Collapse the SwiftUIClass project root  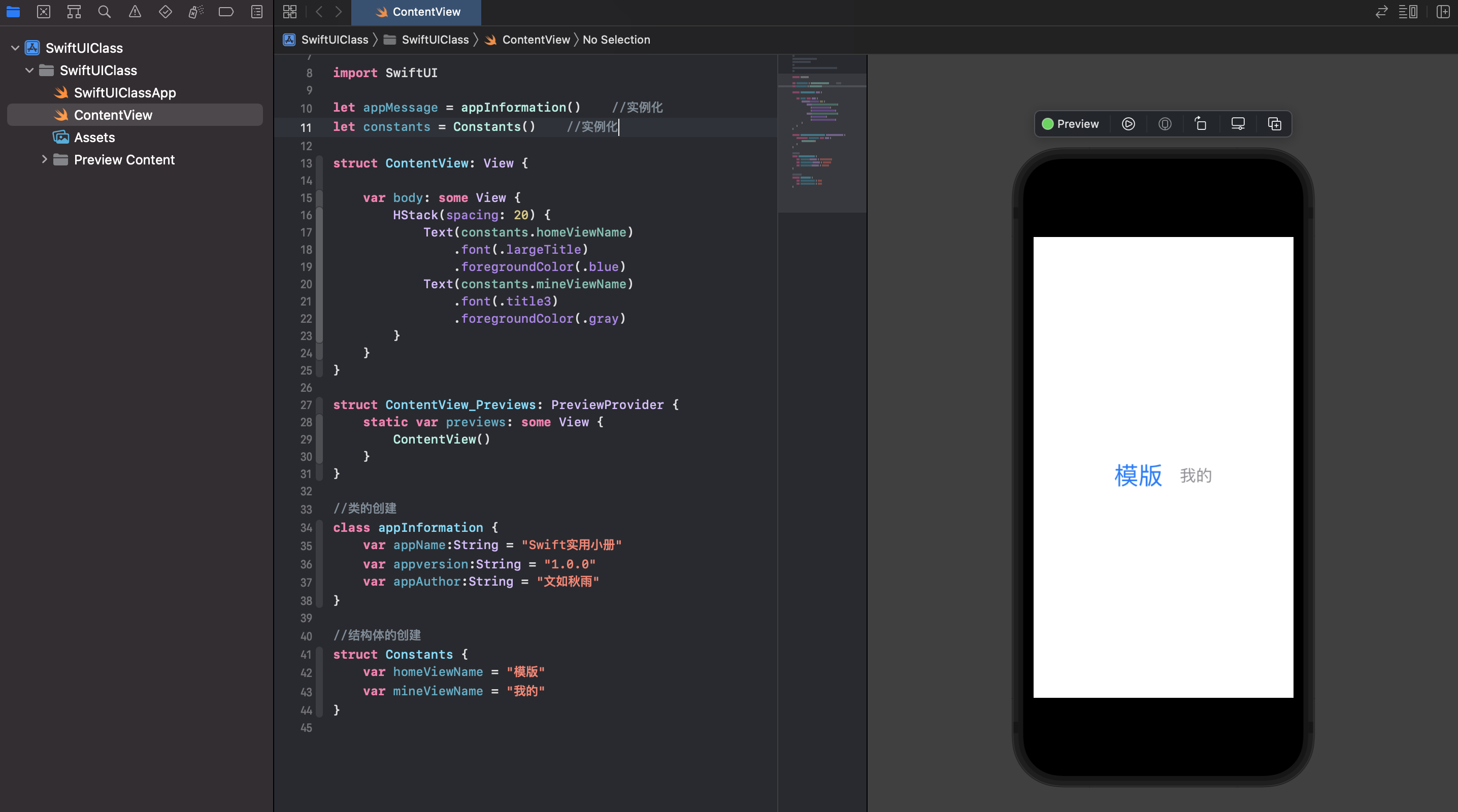(x=15, y=48)
